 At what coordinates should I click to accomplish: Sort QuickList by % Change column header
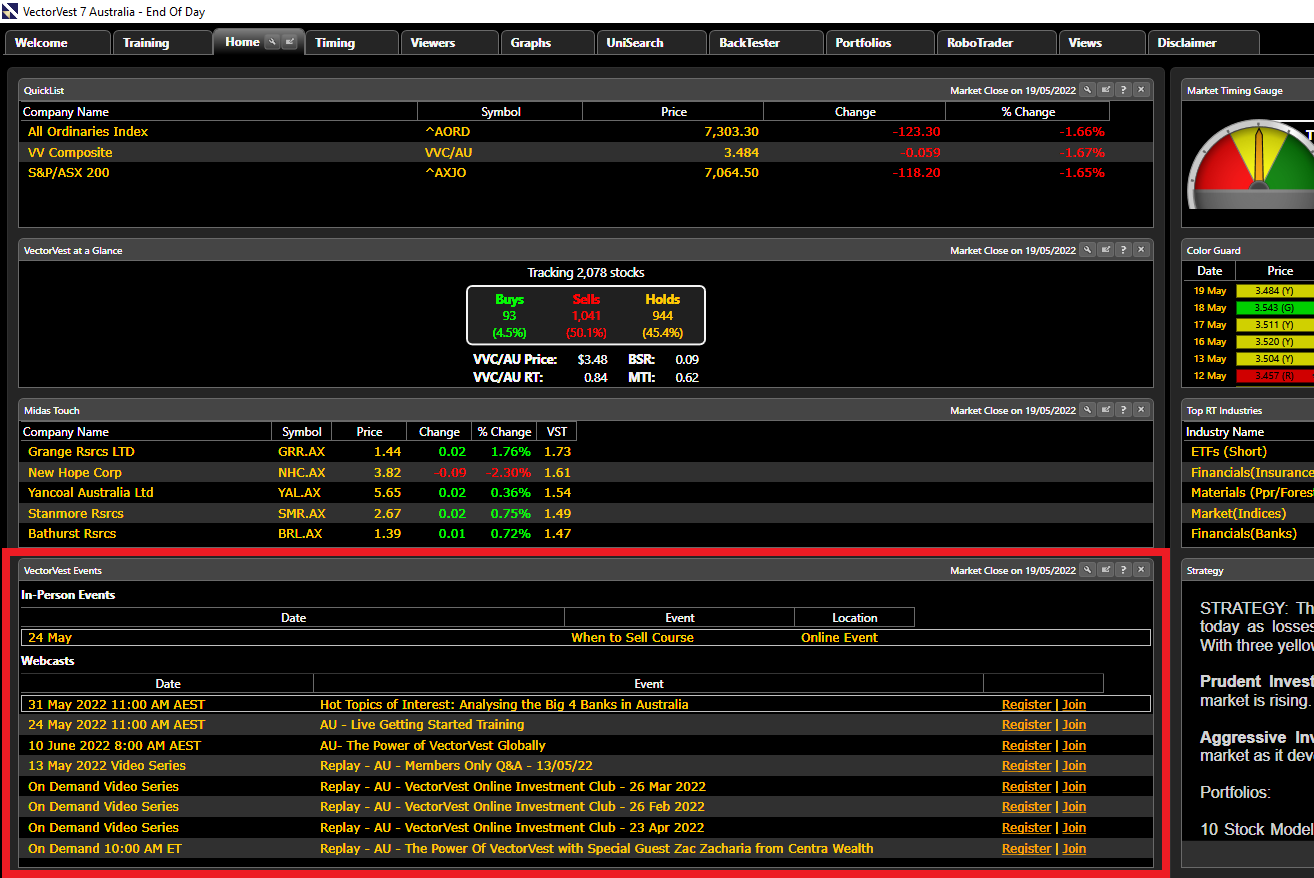pyautogui.click(x=1028, y=112)
